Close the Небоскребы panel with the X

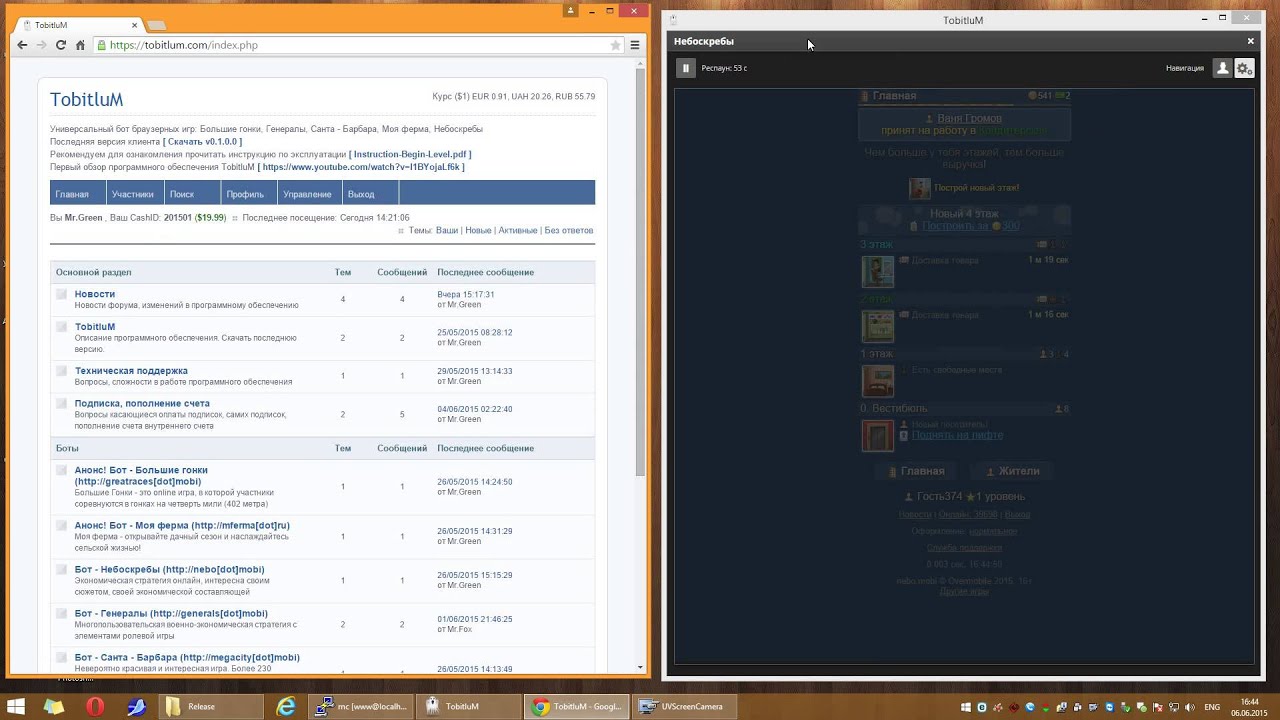pyautogui.click(x=1250, y=41)
